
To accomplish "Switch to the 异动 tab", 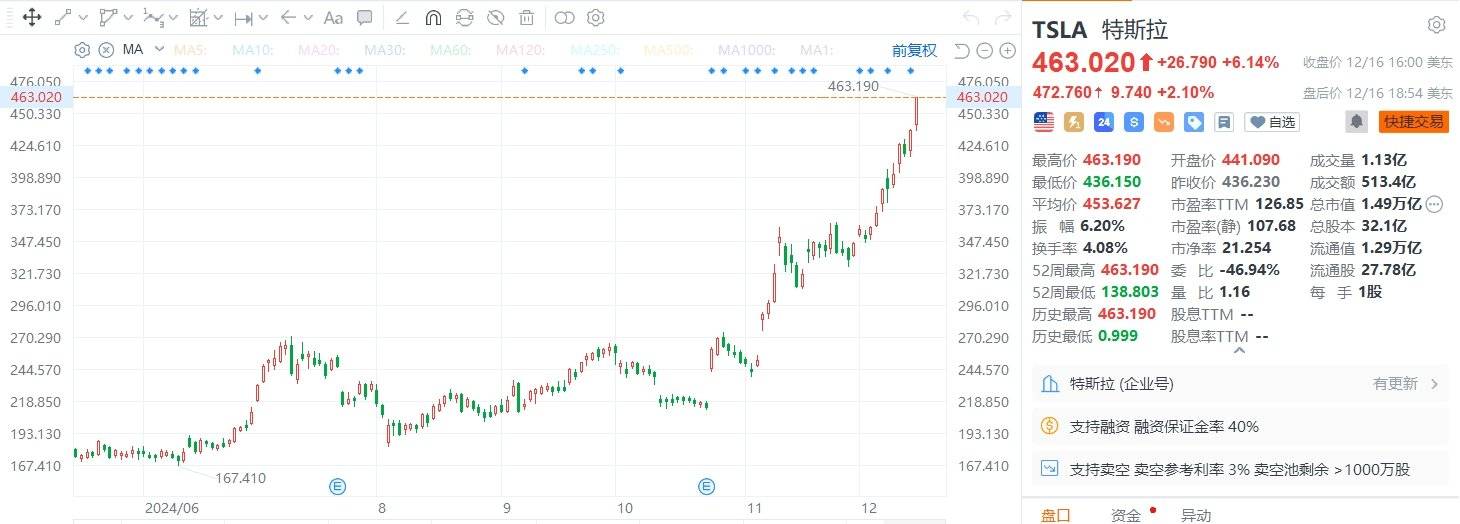I will pyautogui.click(x=1196, y=515).
